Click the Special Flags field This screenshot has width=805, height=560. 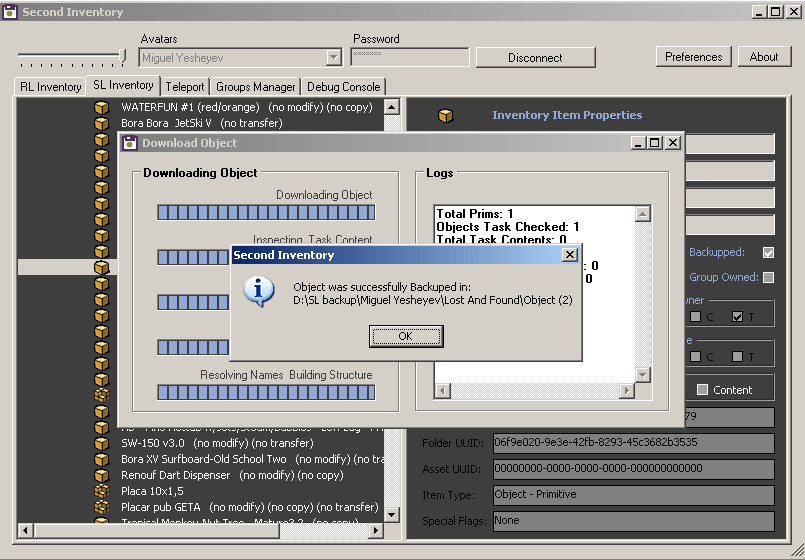point(634,521)
